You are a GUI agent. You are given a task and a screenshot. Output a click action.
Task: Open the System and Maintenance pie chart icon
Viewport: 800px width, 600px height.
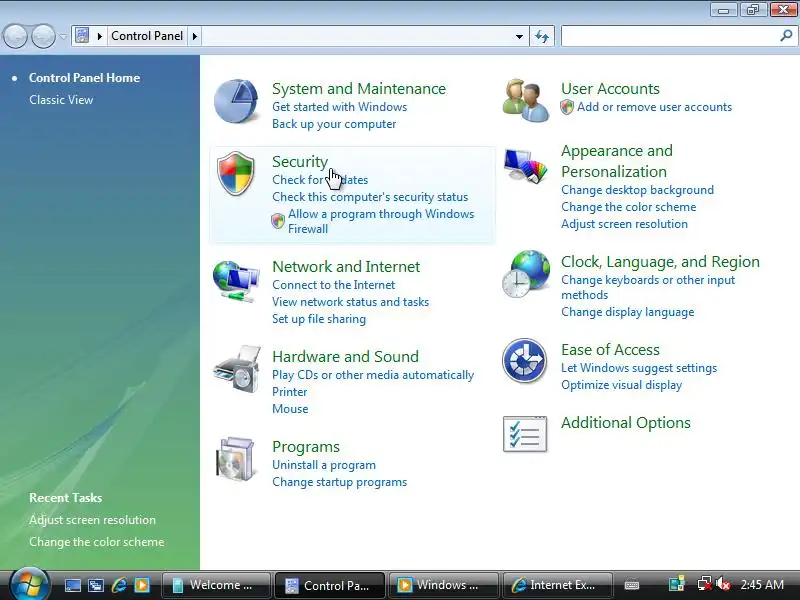pos(236,102)
